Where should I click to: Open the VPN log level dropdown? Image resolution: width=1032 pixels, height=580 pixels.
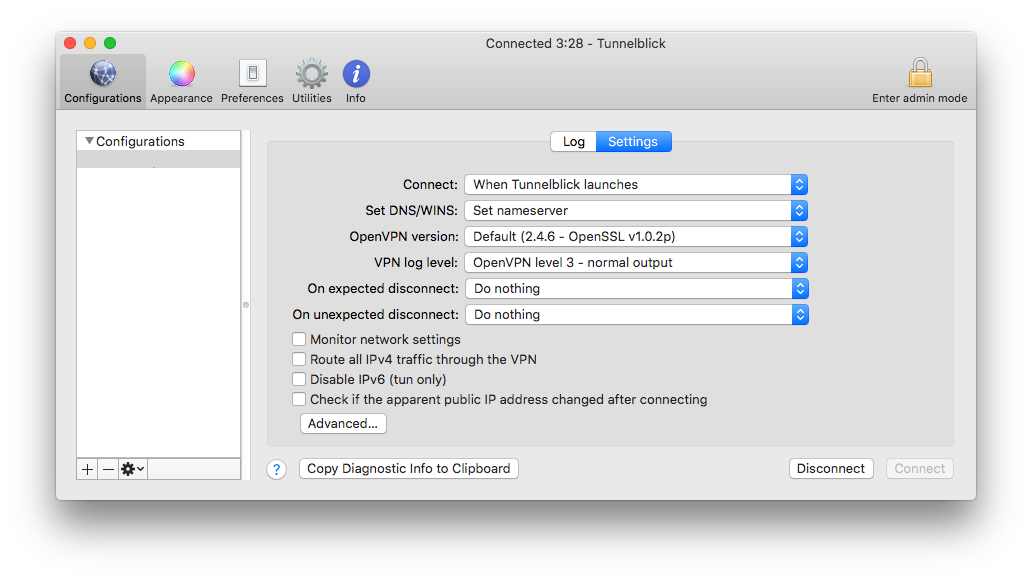[x=636, y=263]
